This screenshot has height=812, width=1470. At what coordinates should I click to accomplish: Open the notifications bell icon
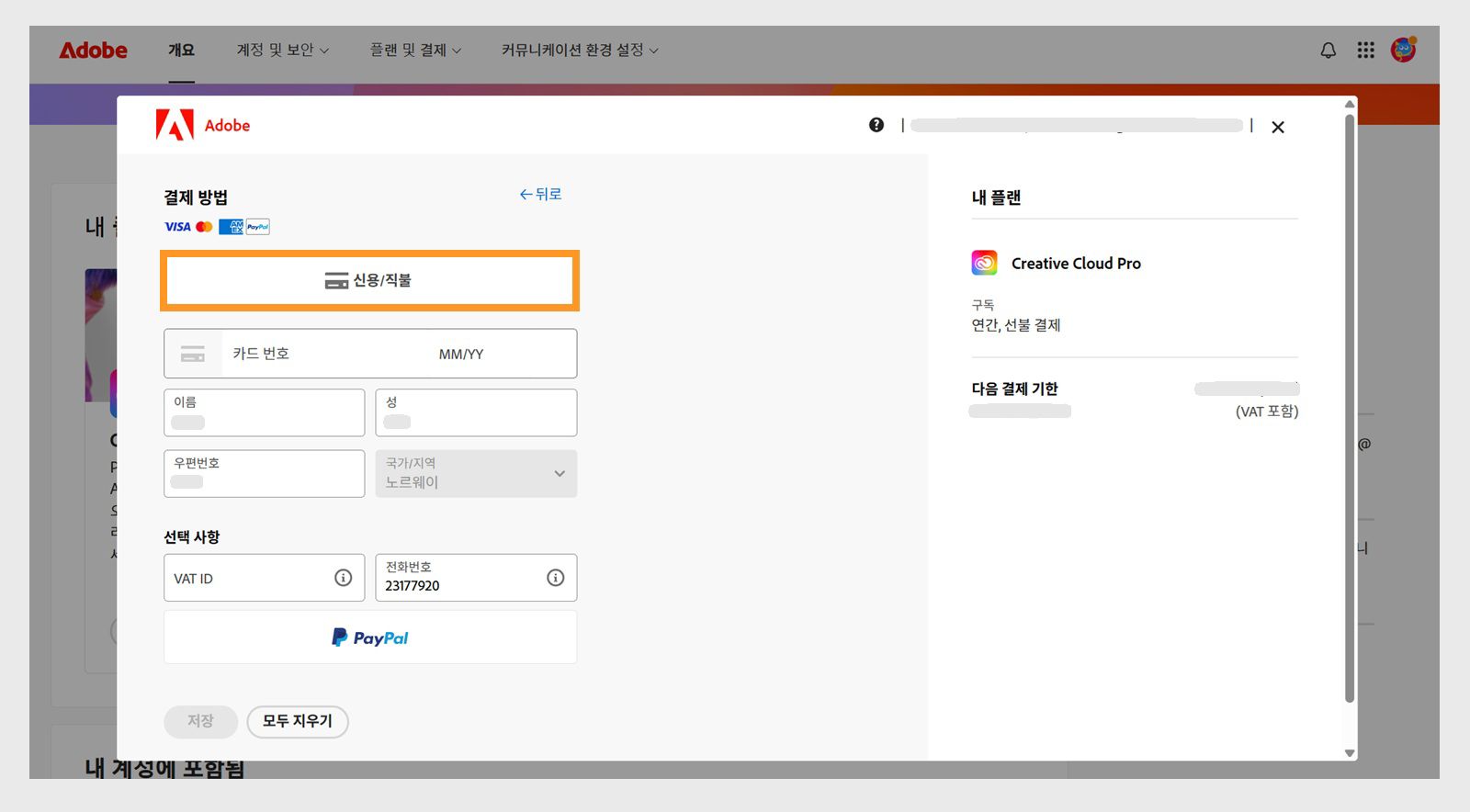1329,51
